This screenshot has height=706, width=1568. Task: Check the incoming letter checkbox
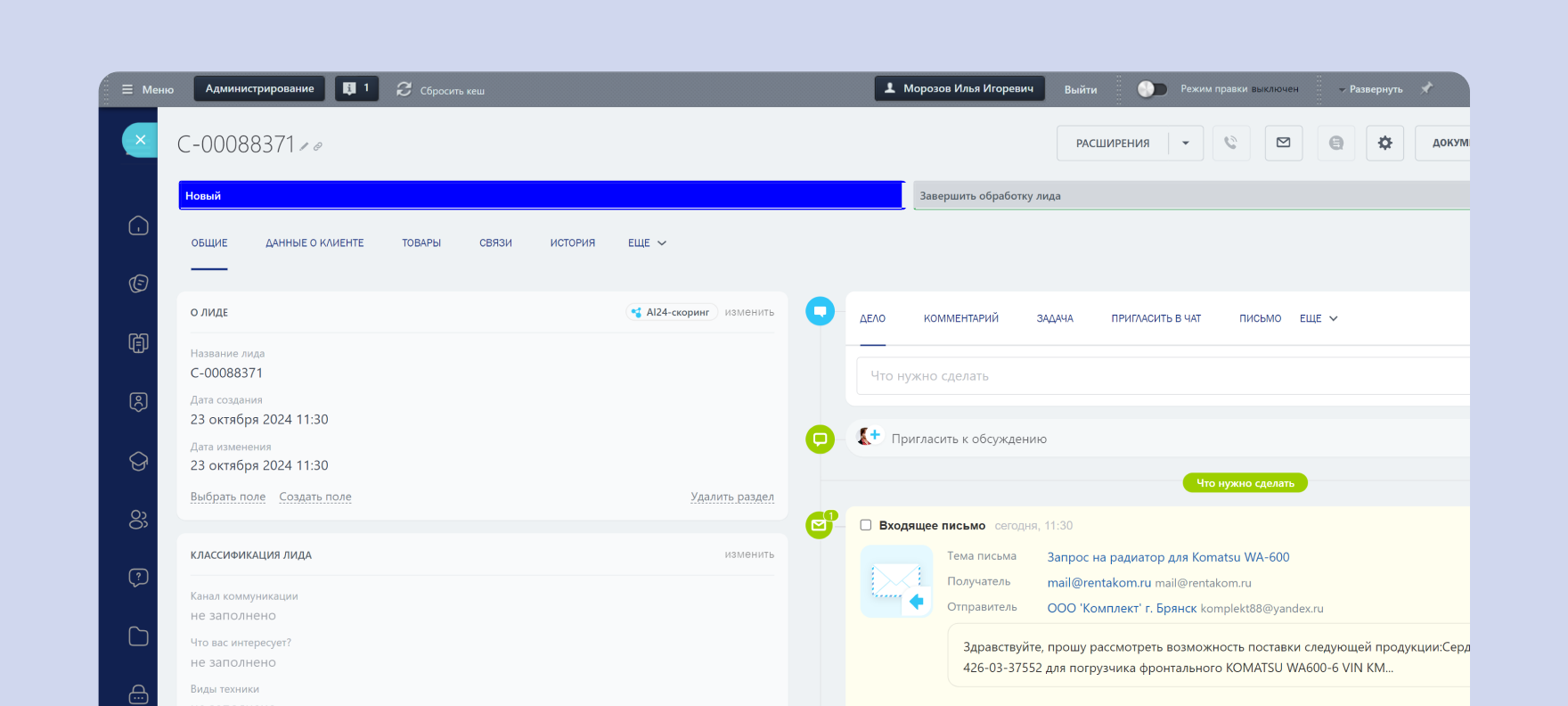tap(865, 525)
